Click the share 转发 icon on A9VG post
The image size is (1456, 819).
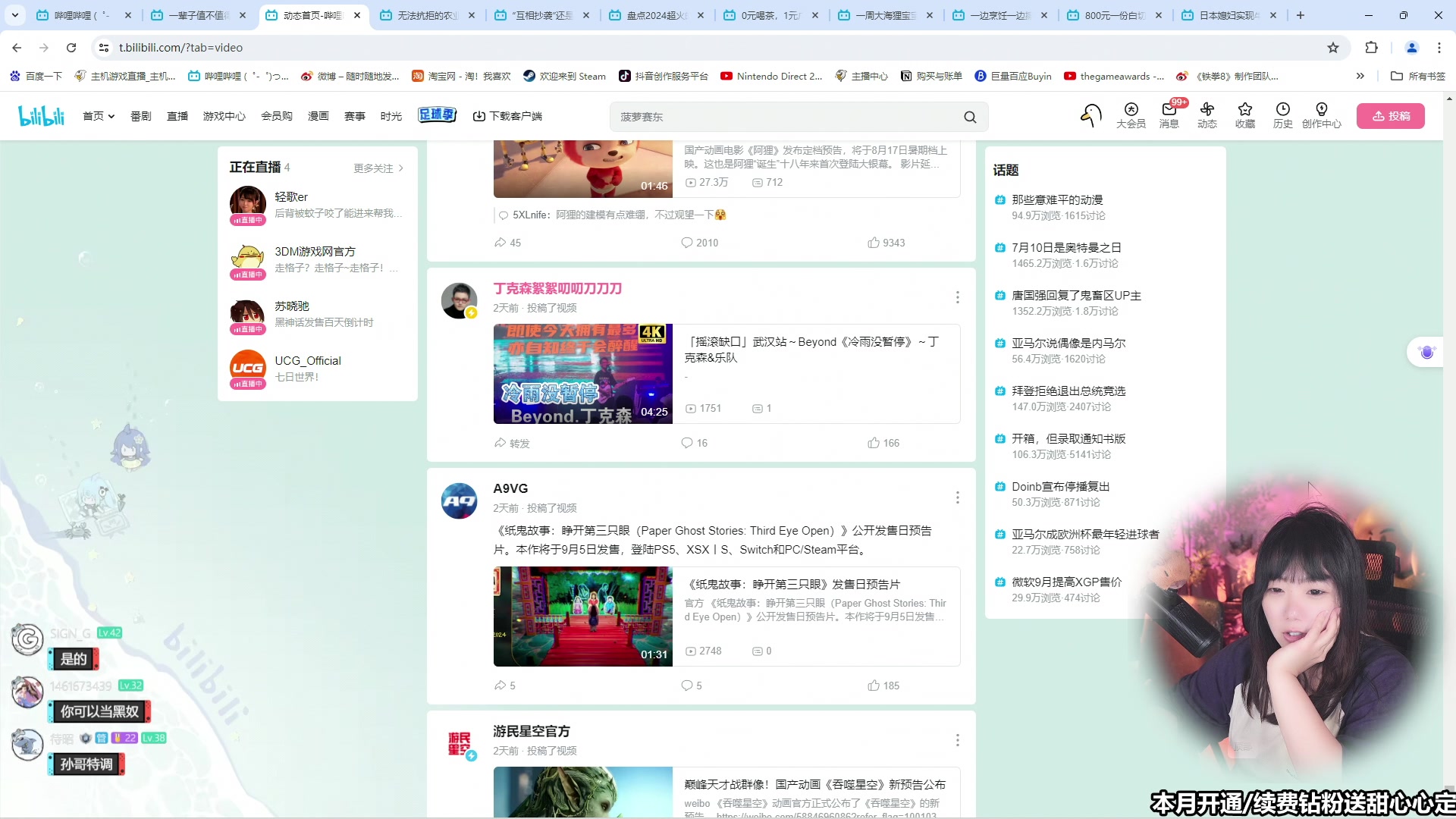point(500,685)
